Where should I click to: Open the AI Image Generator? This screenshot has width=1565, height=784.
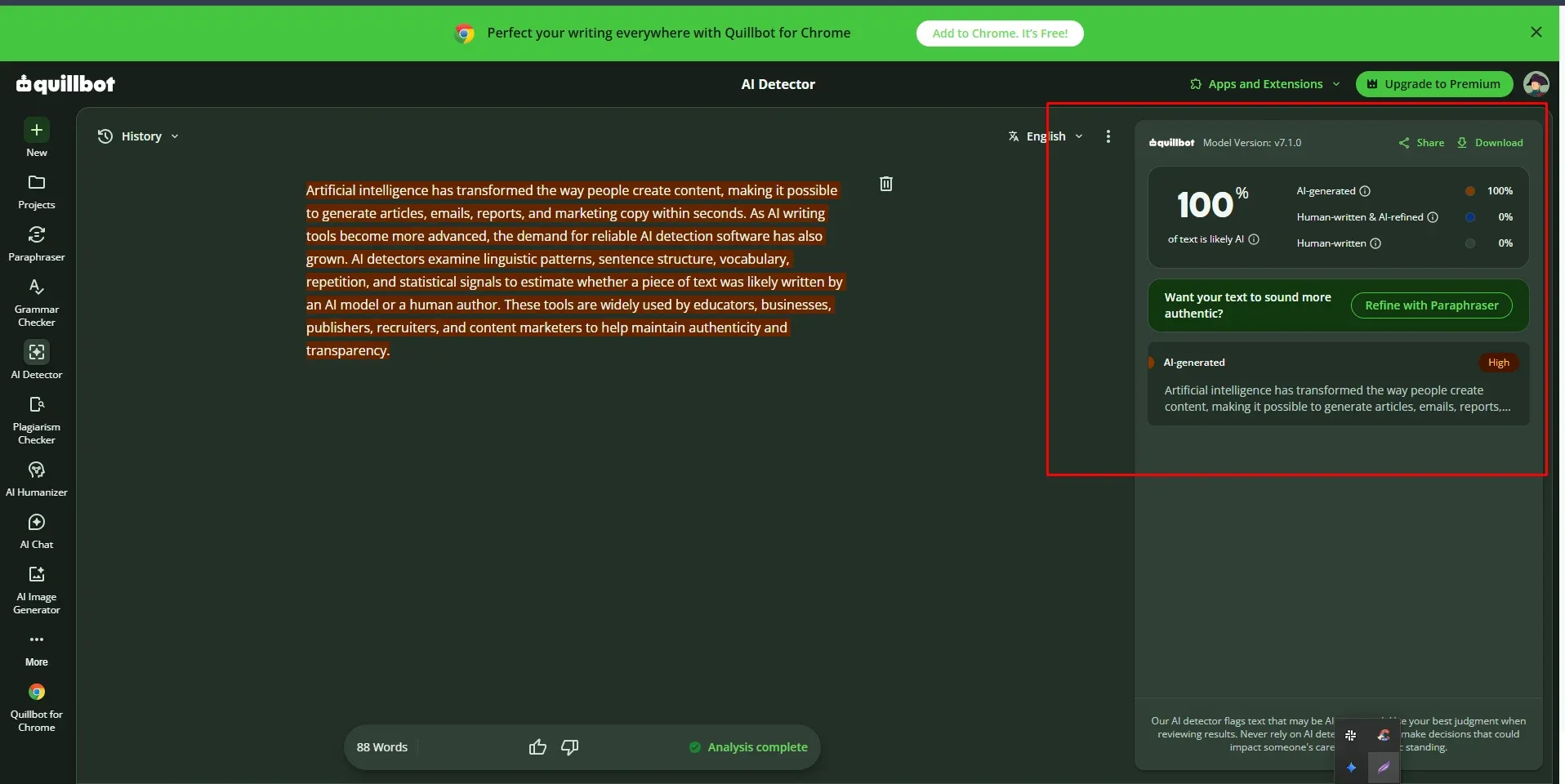point(37,590)
